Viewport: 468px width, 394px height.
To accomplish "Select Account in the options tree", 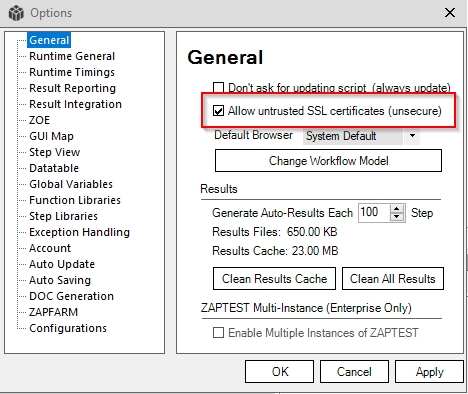I will pyautogui.click(x=50, y=248).
